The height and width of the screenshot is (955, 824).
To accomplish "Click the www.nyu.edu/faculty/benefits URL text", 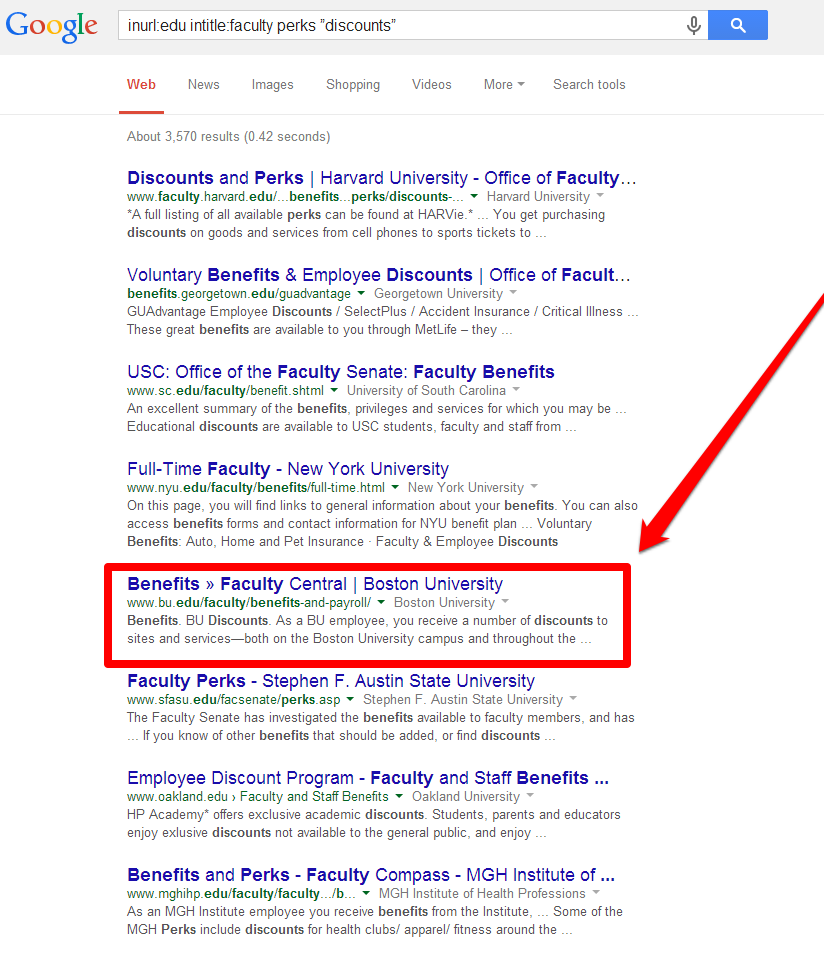I will [x=256, y=487].
